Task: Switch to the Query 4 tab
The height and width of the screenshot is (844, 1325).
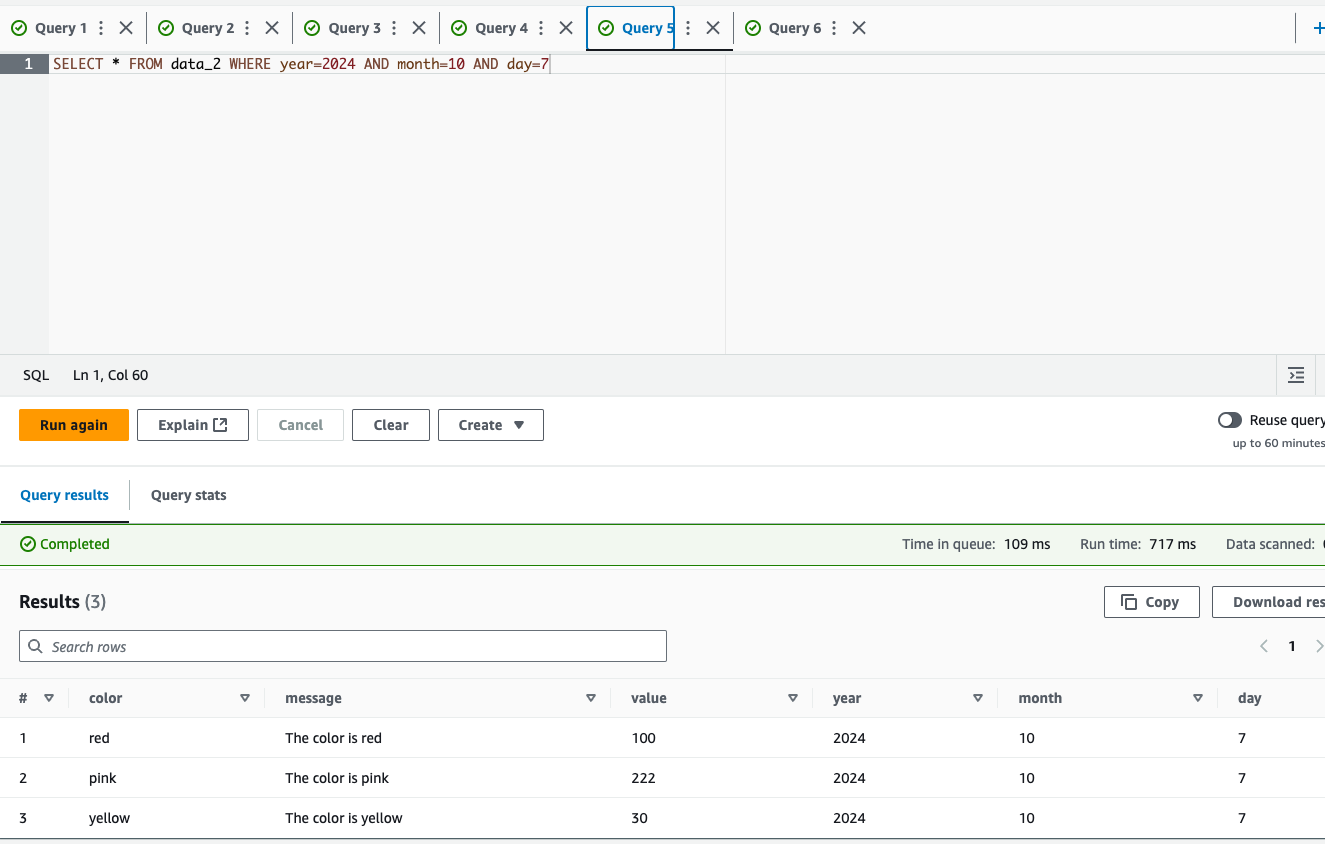Action: [491, 28]
